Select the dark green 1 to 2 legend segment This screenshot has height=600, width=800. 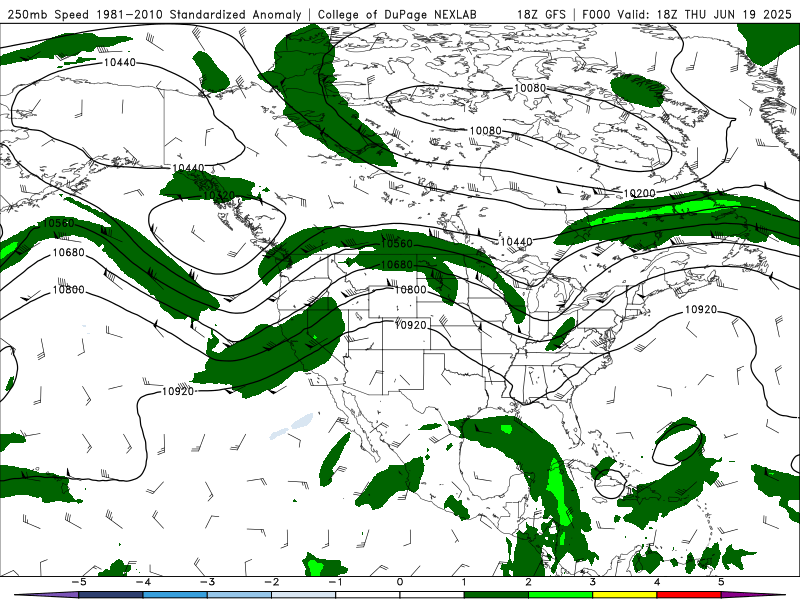[496, 595]
